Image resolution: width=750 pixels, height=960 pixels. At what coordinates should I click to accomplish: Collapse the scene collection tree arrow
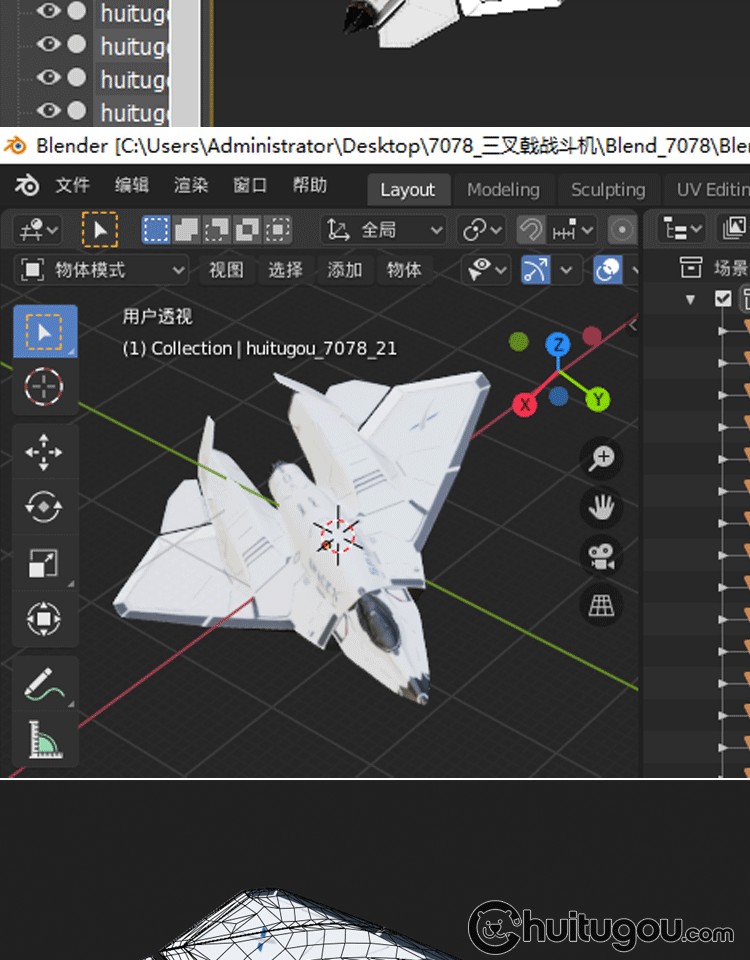click(690, 299)
